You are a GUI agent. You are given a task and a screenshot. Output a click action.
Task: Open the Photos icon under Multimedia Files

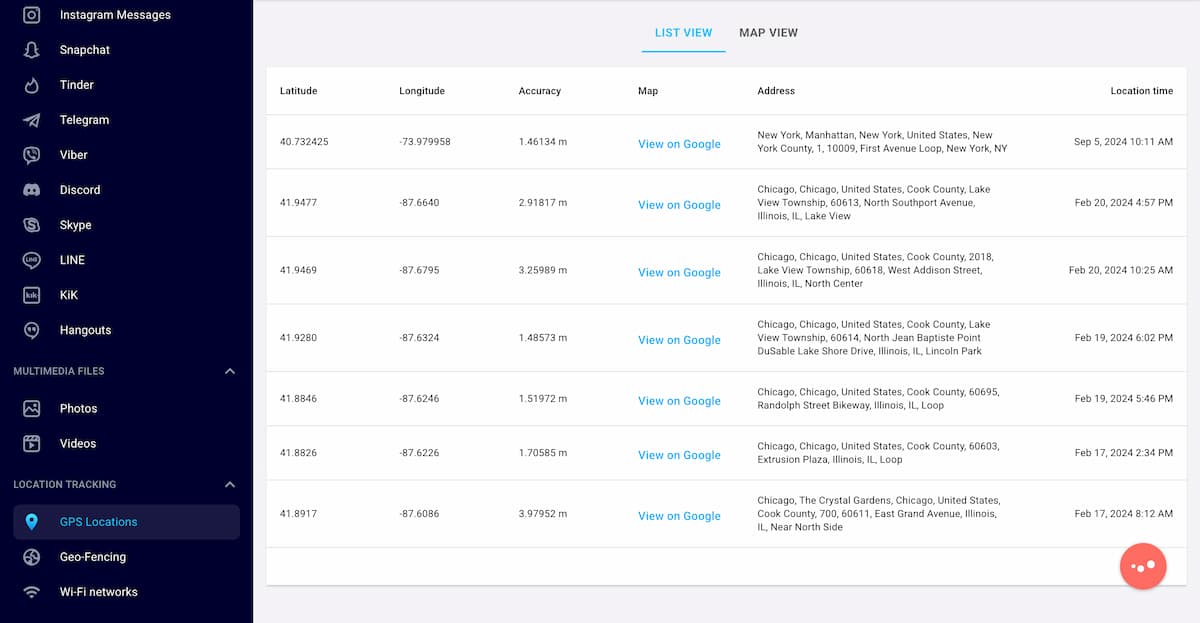32,408
